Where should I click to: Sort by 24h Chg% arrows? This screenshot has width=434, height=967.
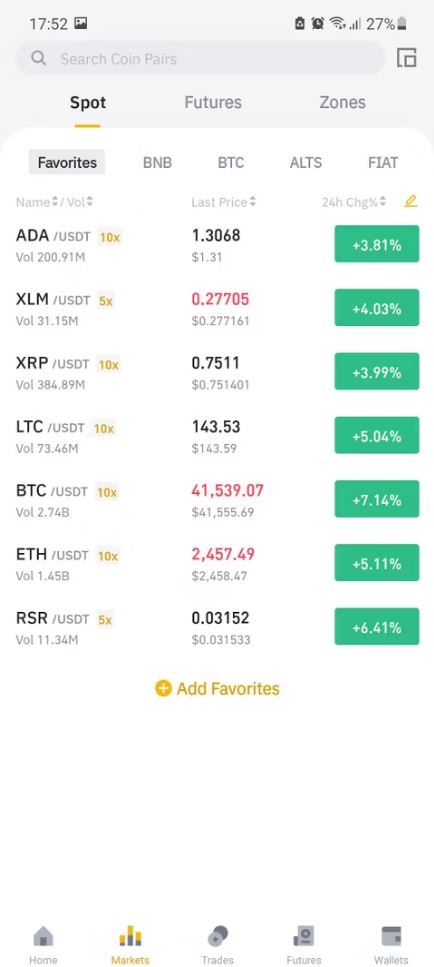point(383,202)
